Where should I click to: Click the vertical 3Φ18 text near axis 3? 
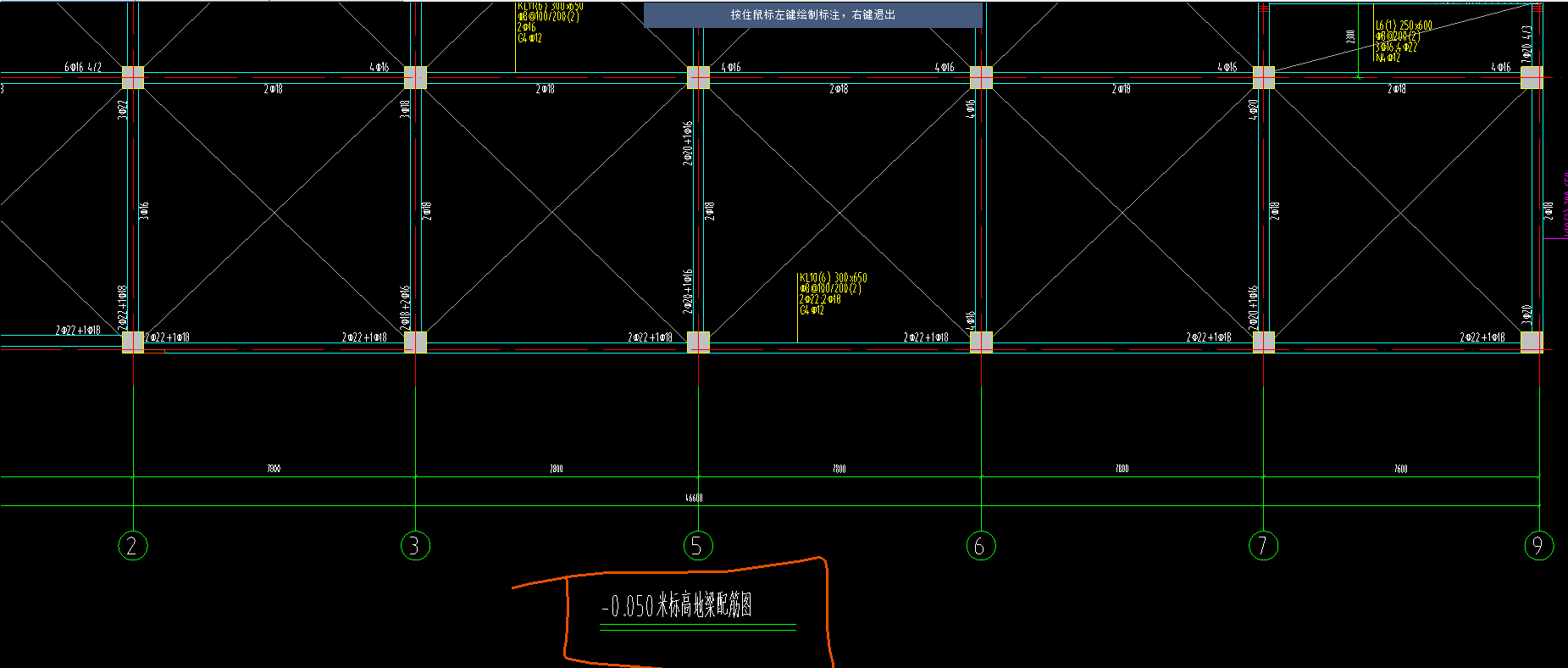click(405, 109)
